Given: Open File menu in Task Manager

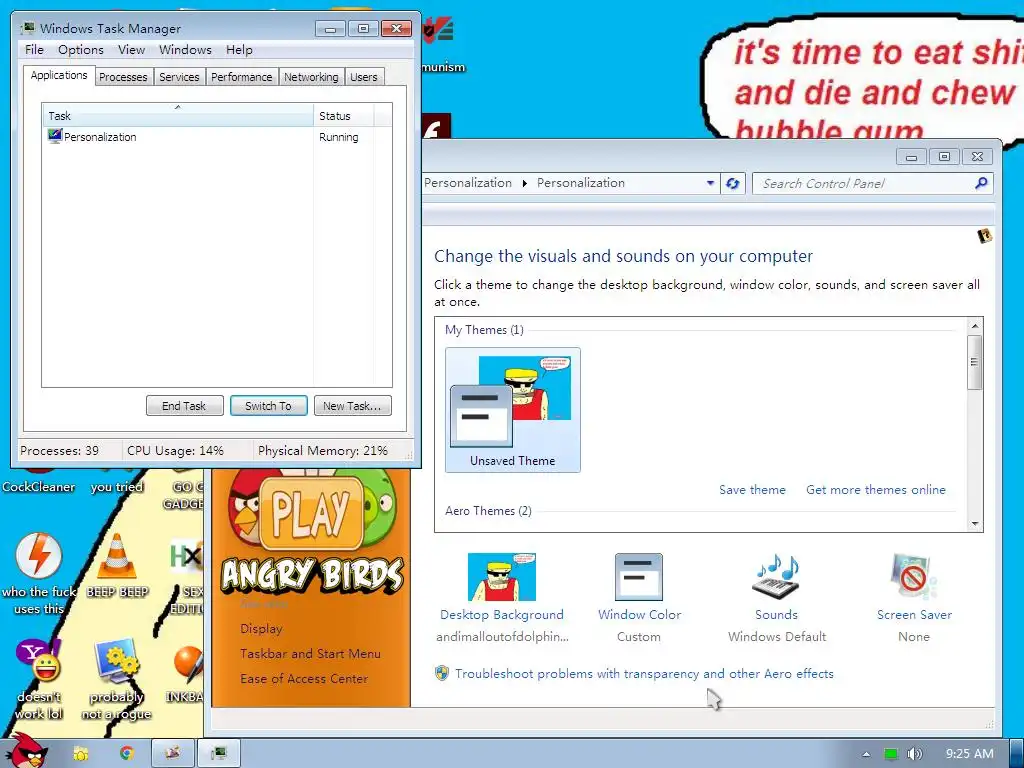Looking at the screenshot, I should 34,50.
